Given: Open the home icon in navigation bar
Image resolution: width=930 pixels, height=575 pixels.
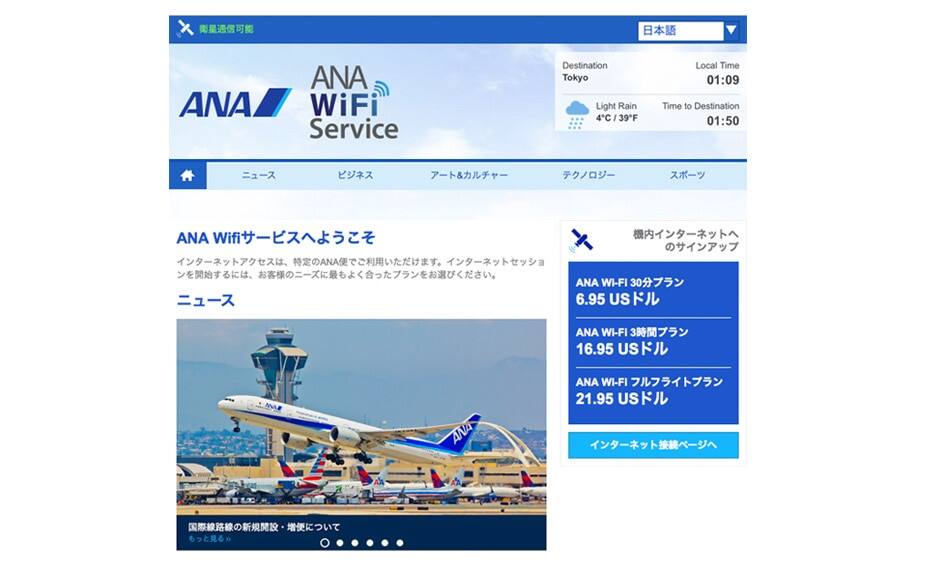Looking at the screenshot, I should pos(187,175).
